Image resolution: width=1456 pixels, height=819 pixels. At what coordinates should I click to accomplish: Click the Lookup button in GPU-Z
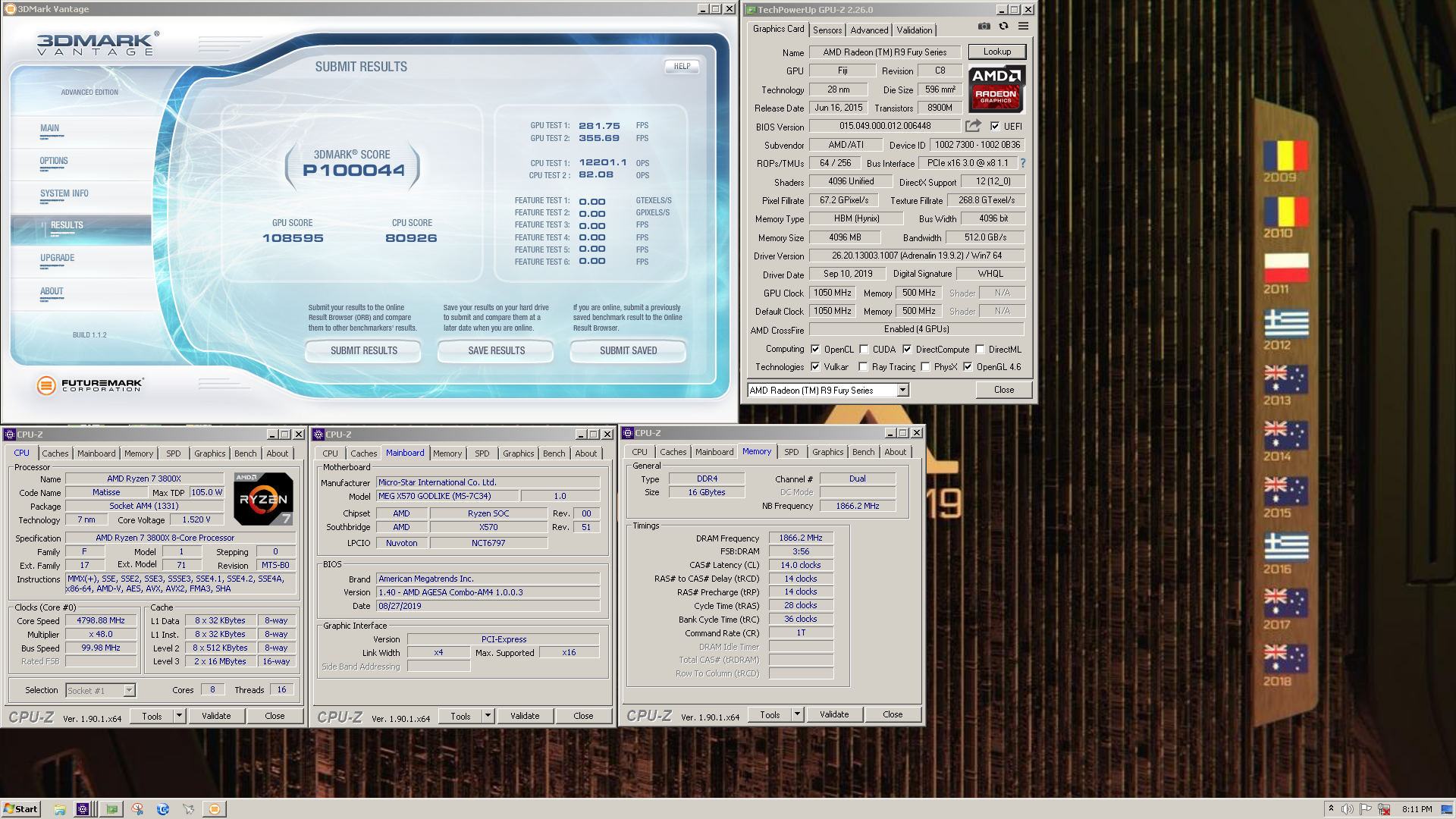pyautogui.click(x=996, y=52)
